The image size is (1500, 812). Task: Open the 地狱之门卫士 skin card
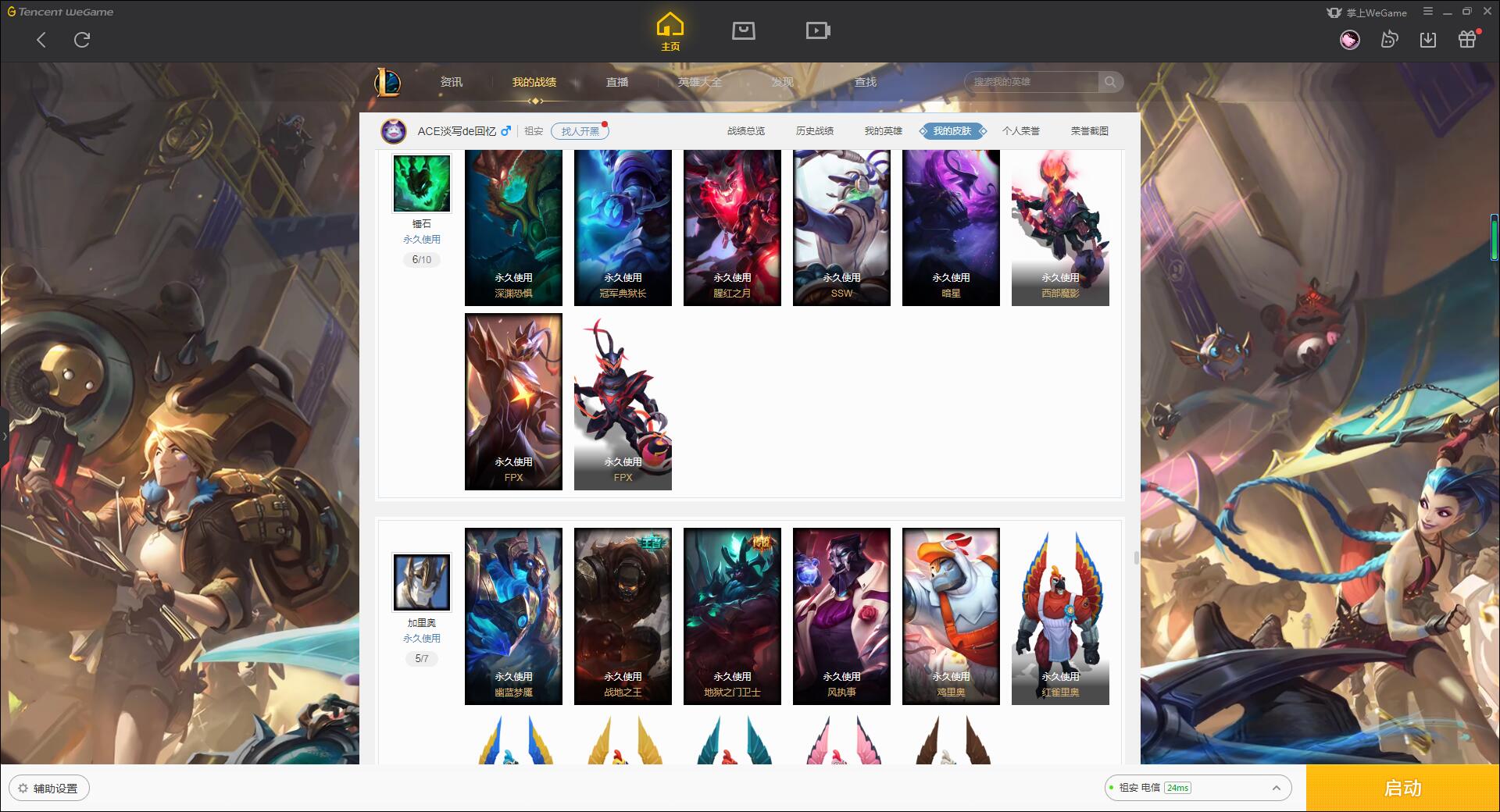pos(732,616)
